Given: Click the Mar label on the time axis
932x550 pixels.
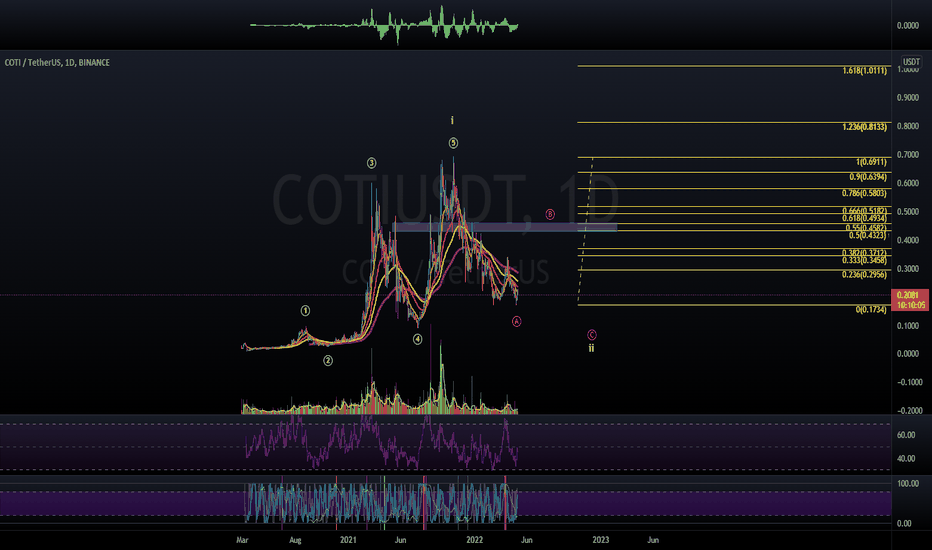Looking at the screenshot, I should click(x=242, y=540).
